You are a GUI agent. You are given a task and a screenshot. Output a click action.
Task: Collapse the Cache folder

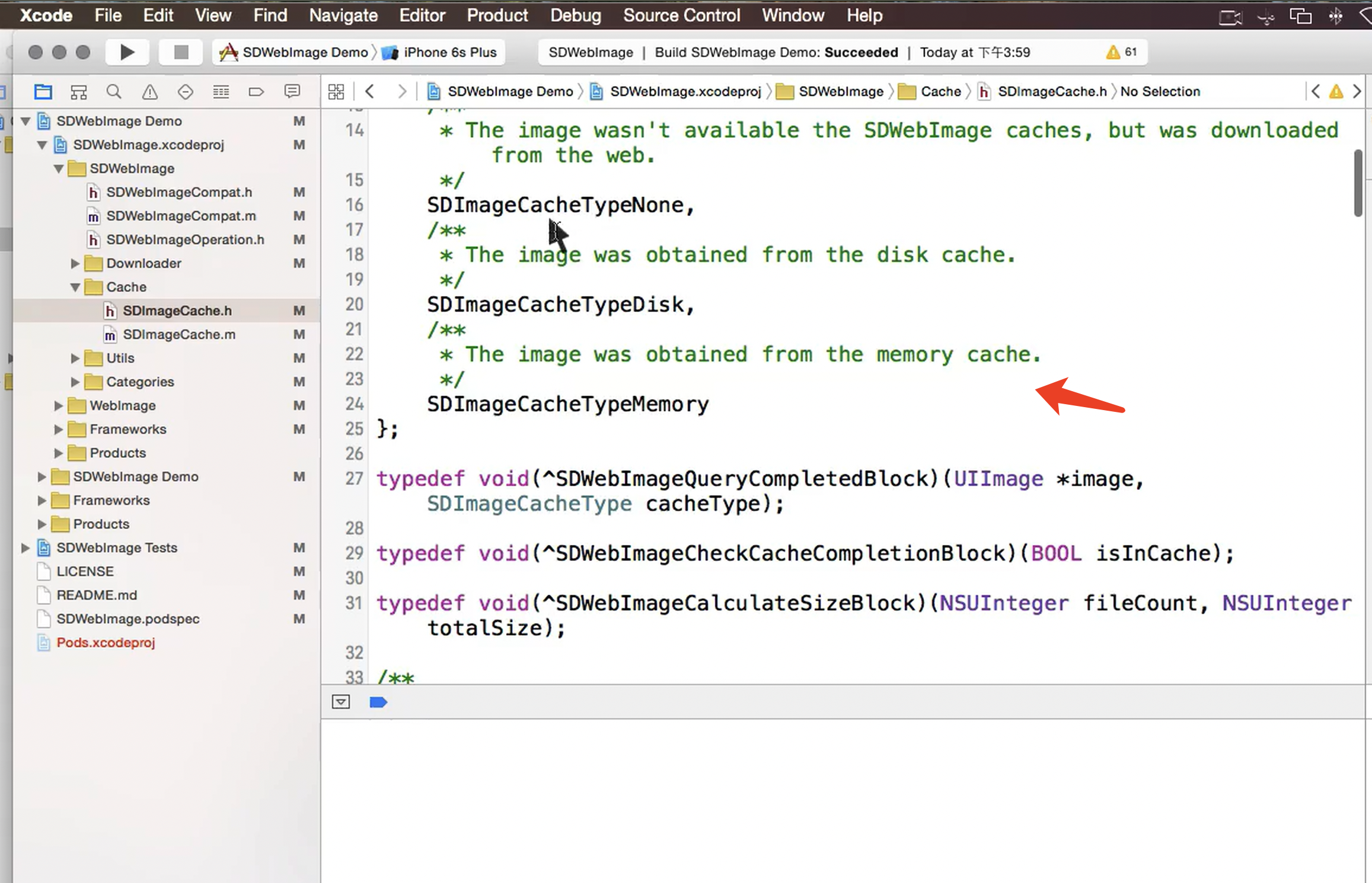point(75,287)
